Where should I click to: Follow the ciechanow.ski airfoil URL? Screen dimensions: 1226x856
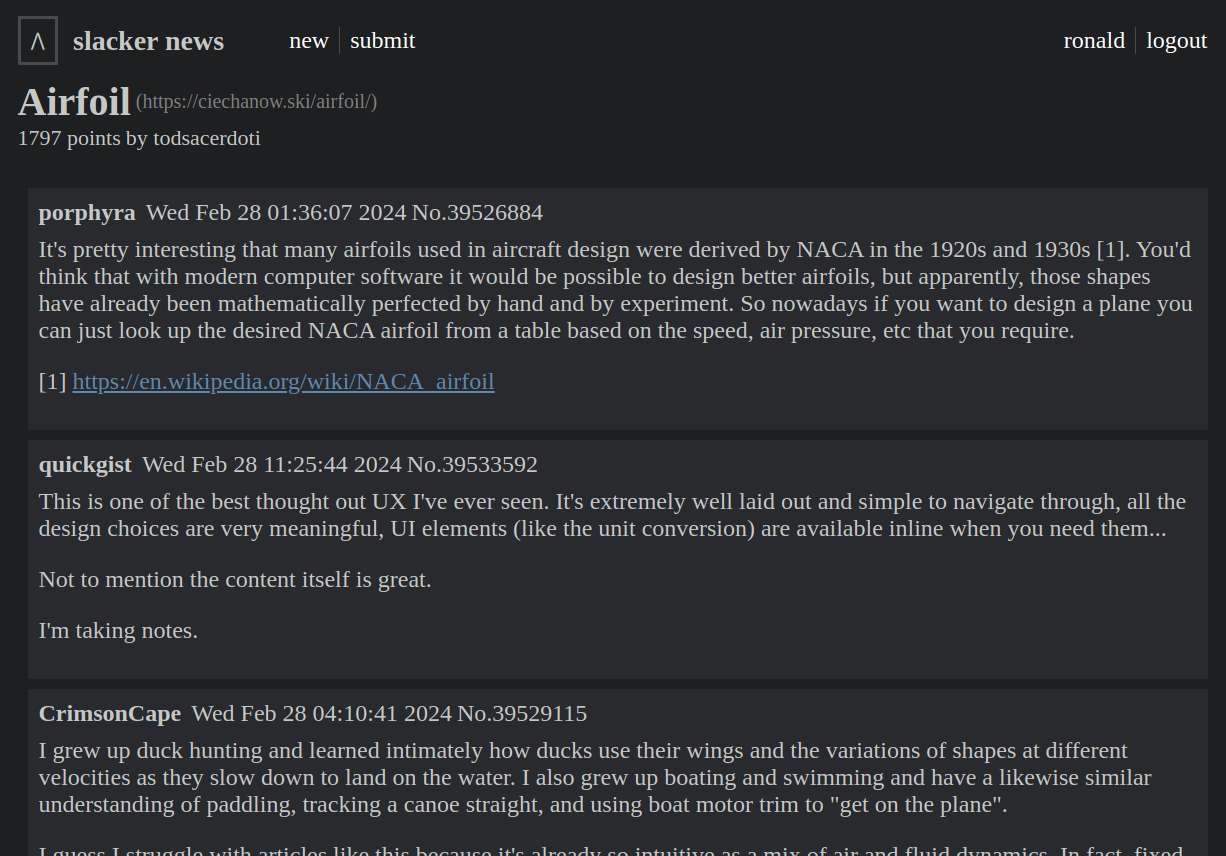[x=256, y=102]
